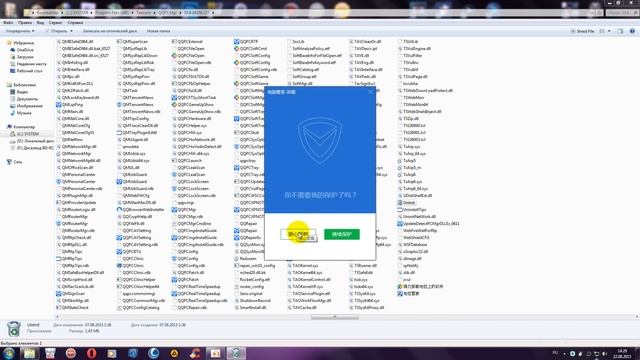Viewport: 640px width, 360px height.
Task: Select the QQPCRTP file icon
Action: click(237, 42)
